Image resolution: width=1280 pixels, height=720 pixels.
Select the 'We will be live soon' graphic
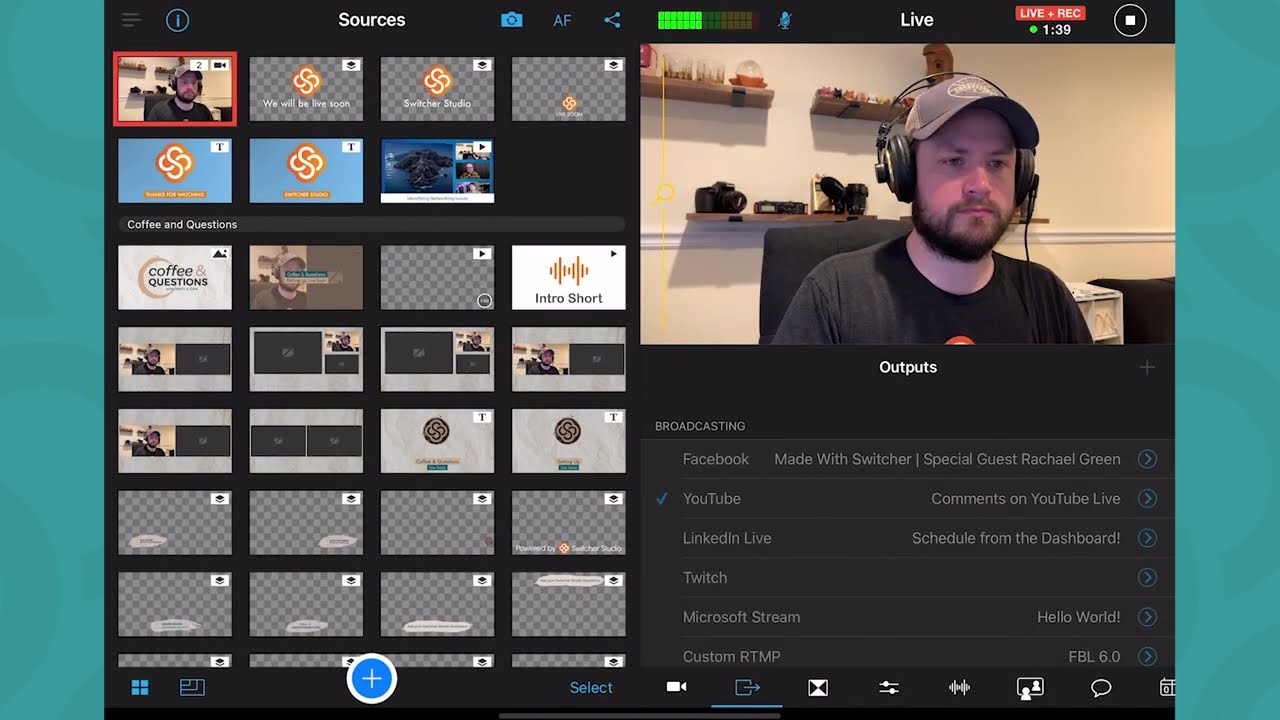coord(306,89)
